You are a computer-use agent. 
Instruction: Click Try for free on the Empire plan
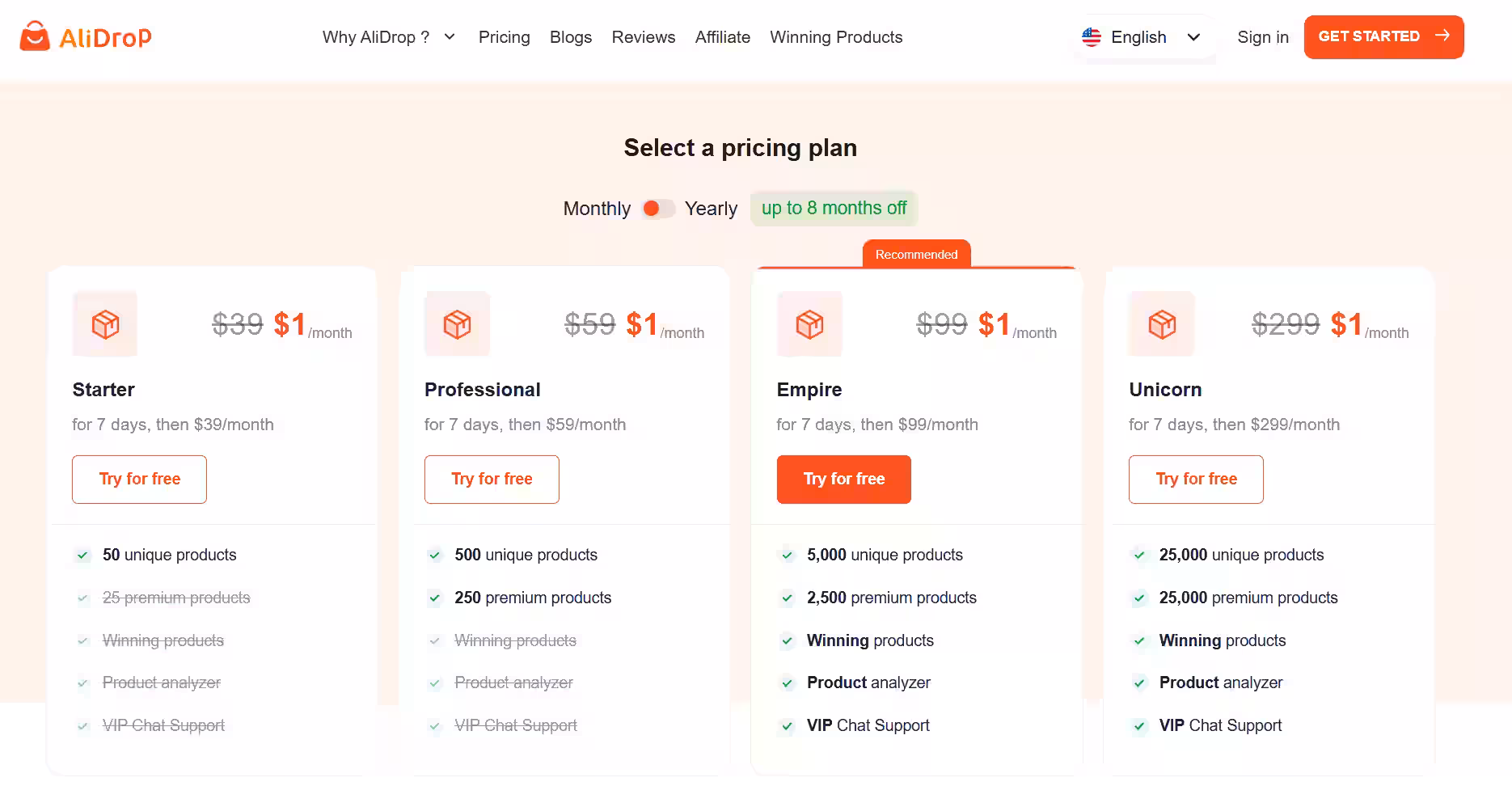point(843,479)
